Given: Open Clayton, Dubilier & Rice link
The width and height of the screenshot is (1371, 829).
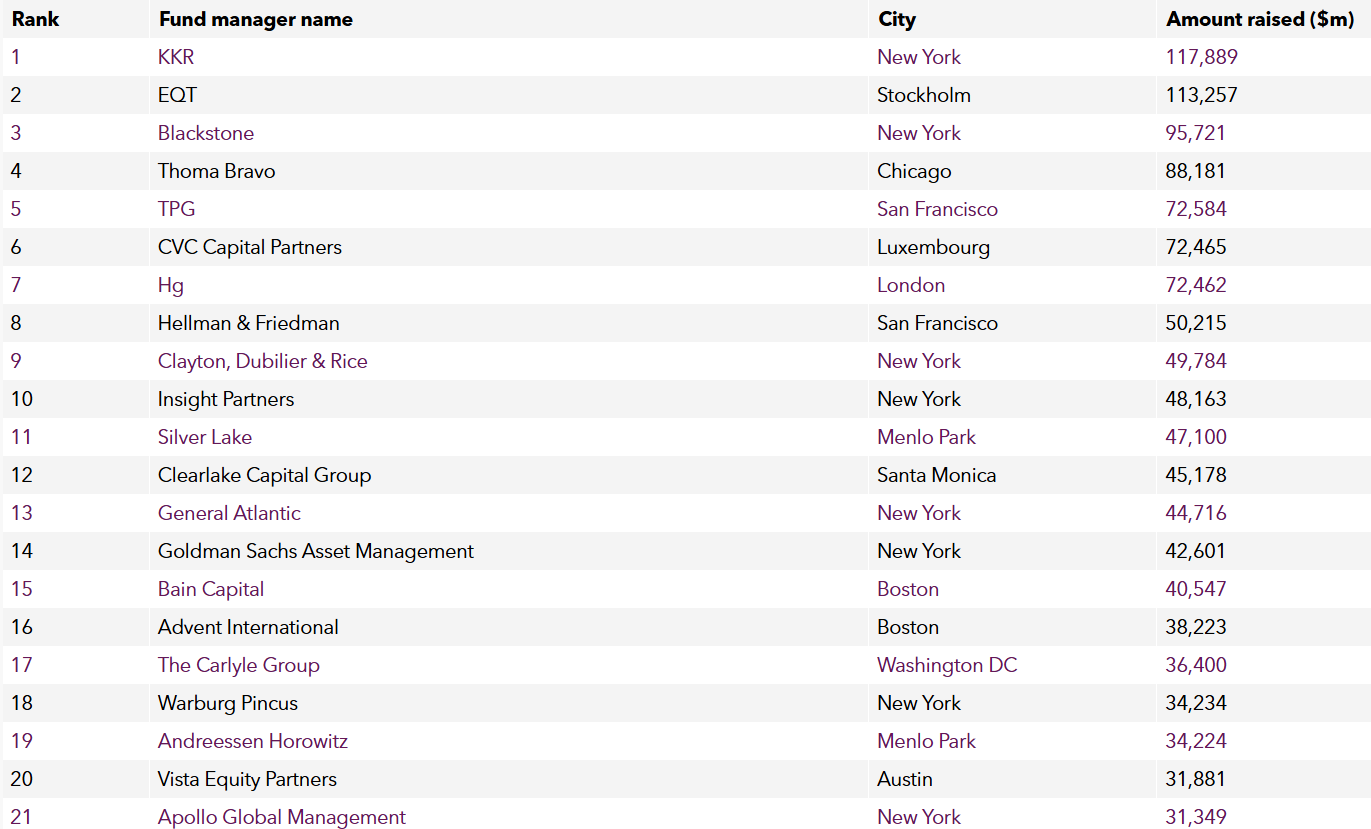Looking at the screenshot, I should pyautogui.click(x=263, y=361).
